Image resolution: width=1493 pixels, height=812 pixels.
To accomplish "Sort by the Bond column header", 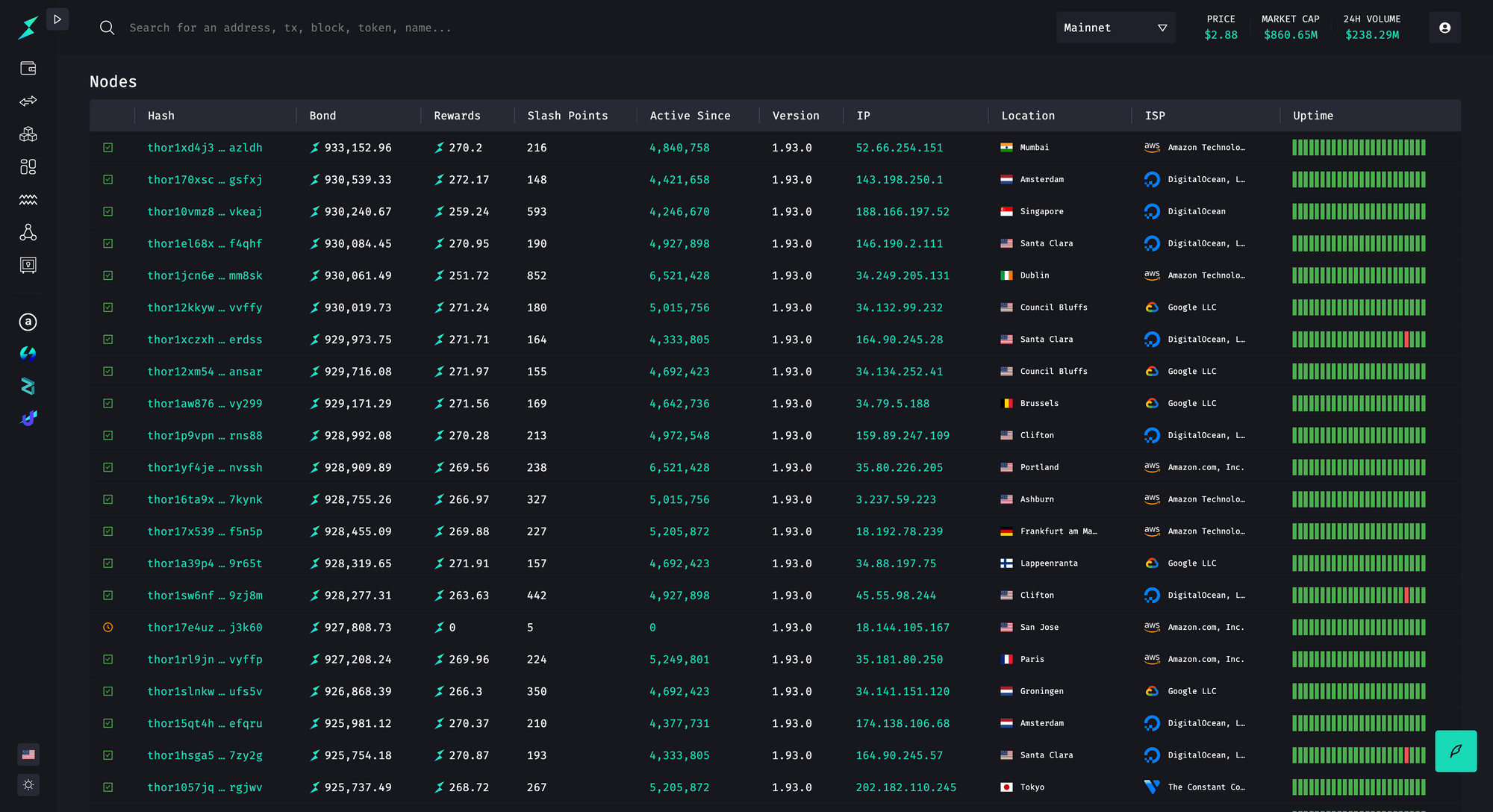I will (322, 116).
